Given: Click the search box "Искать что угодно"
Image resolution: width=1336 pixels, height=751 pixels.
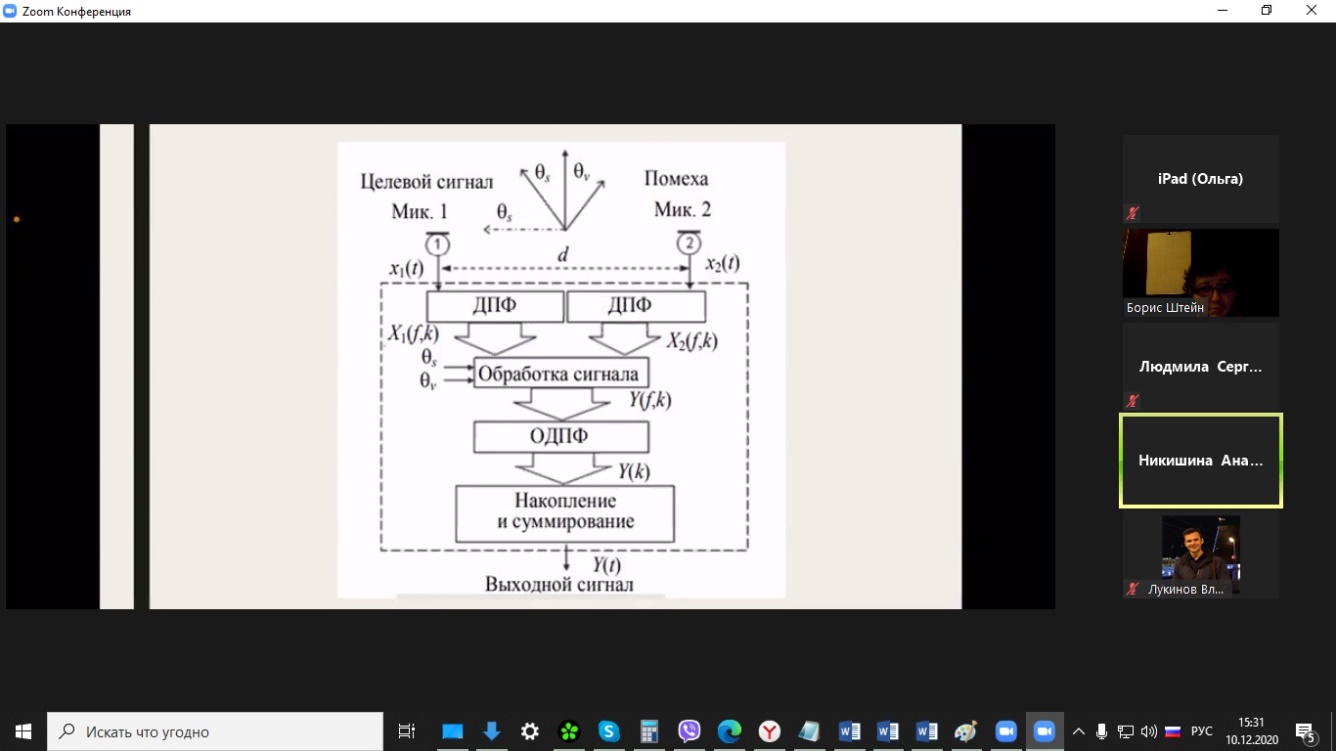Looking at the screenshot, I should pos(215,731).
